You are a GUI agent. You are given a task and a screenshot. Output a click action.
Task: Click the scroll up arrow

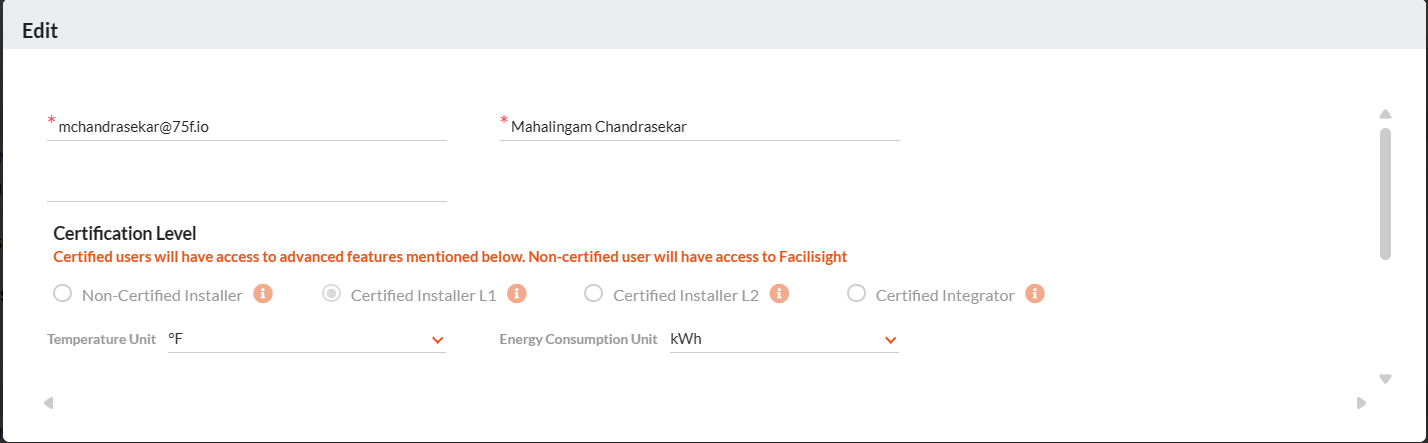tap(1385, 114)
